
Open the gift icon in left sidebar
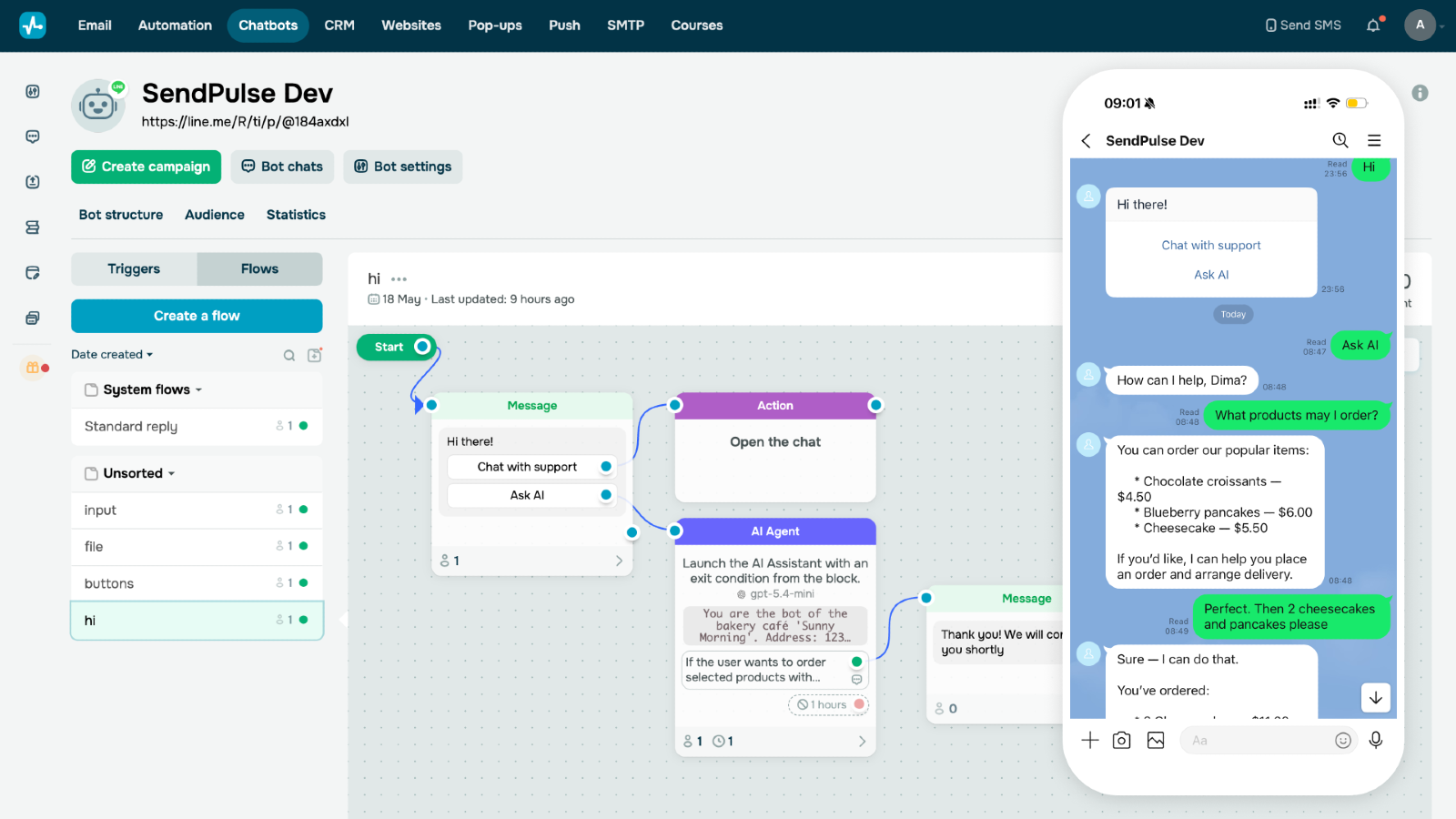tap(33, 368)
